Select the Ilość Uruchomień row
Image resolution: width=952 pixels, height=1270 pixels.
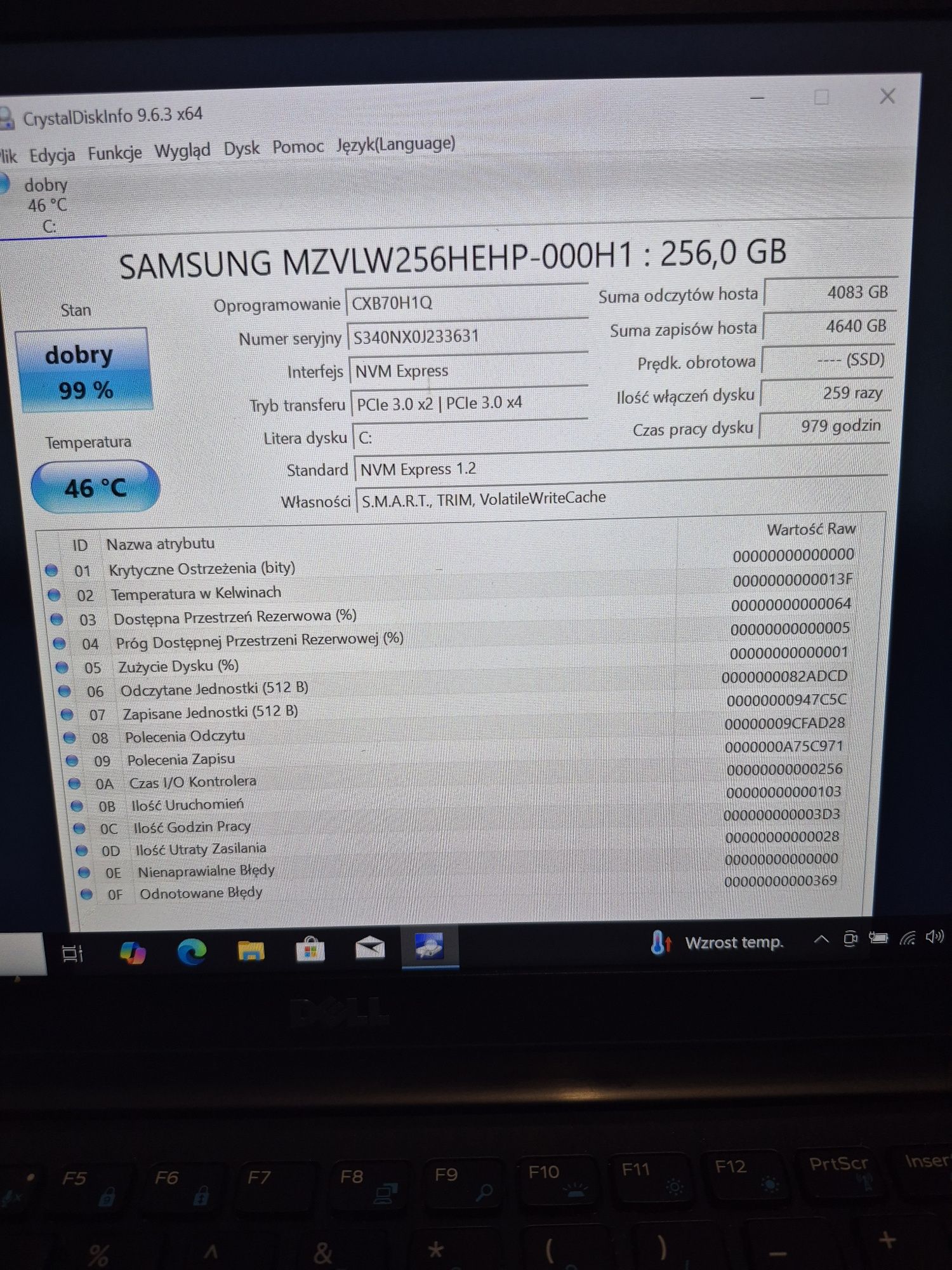click(457, 799)
